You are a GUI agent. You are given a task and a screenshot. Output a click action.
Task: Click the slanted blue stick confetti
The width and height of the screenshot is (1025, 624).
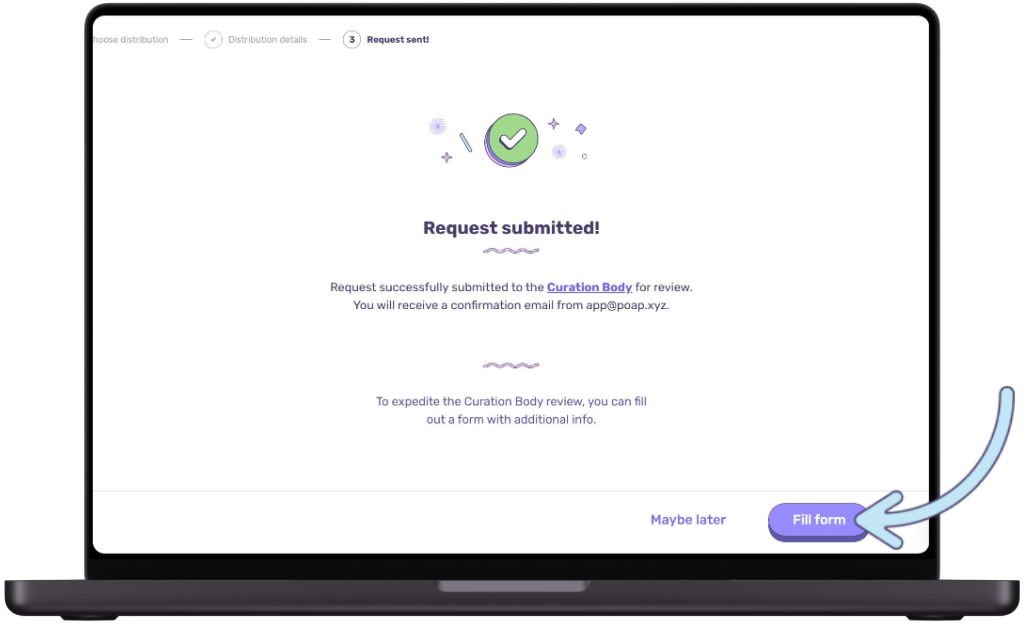pyautogui.click(x=465, y=142)
